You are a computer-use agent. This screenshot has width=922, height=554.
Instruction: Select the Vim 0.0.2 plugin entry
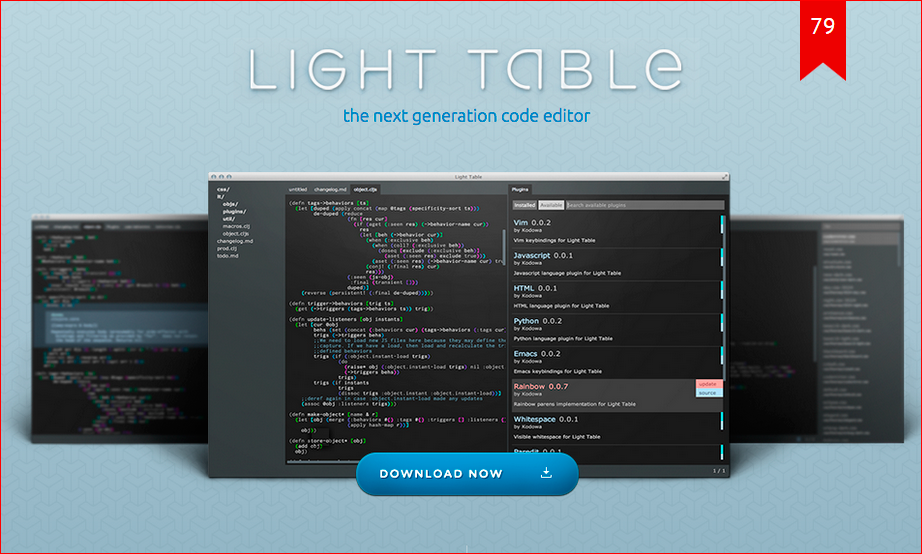[x=616, y=231]
